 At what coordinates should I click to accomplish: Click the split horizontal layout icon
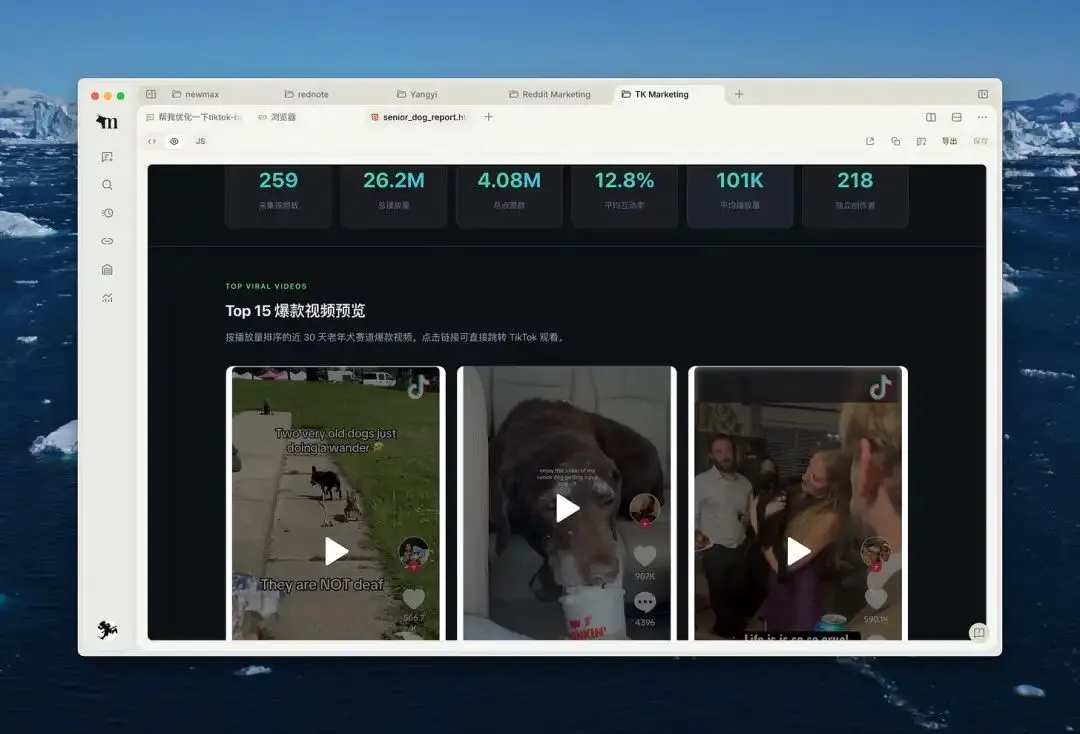957,117
